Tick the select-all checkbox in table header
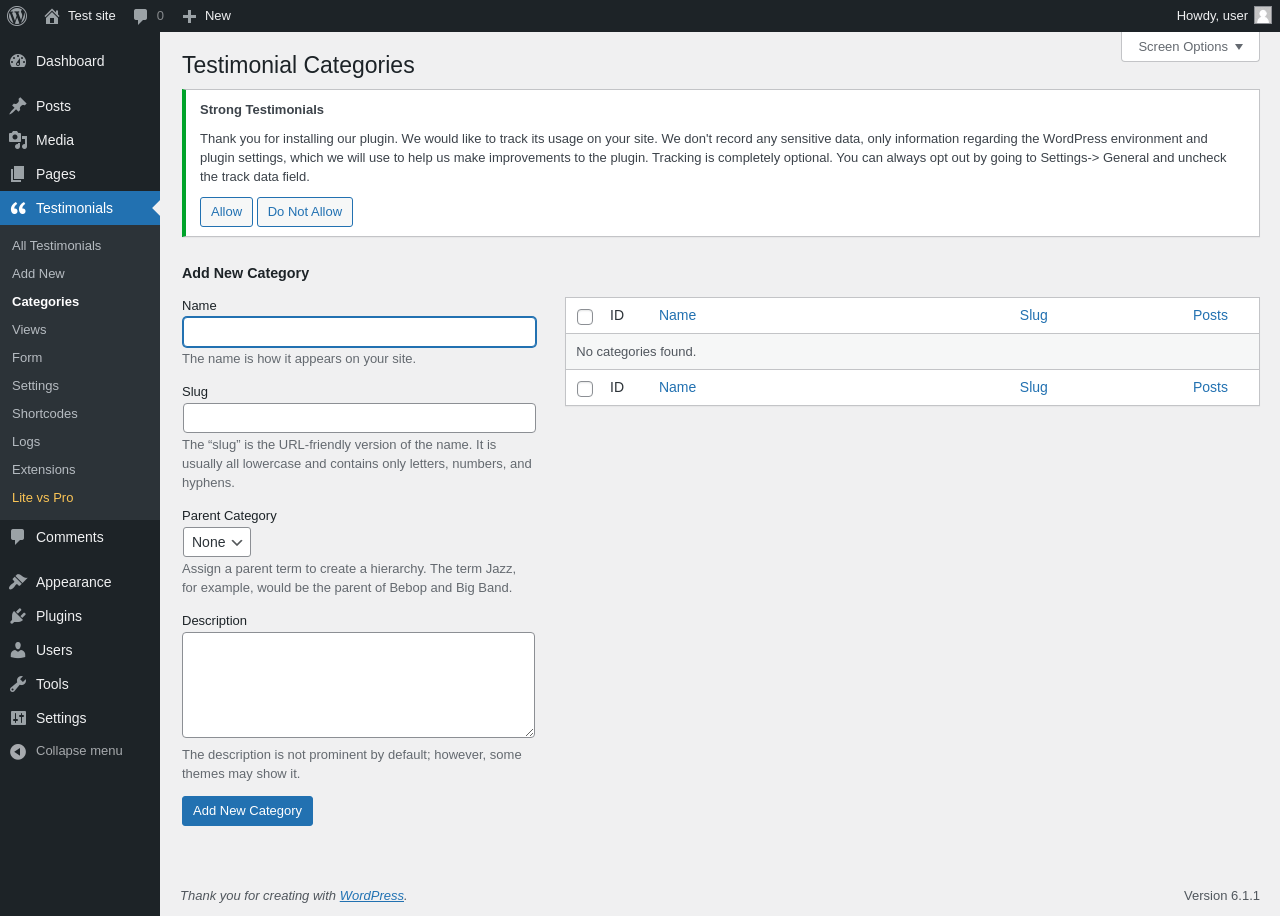 click(x=585, y=317)
